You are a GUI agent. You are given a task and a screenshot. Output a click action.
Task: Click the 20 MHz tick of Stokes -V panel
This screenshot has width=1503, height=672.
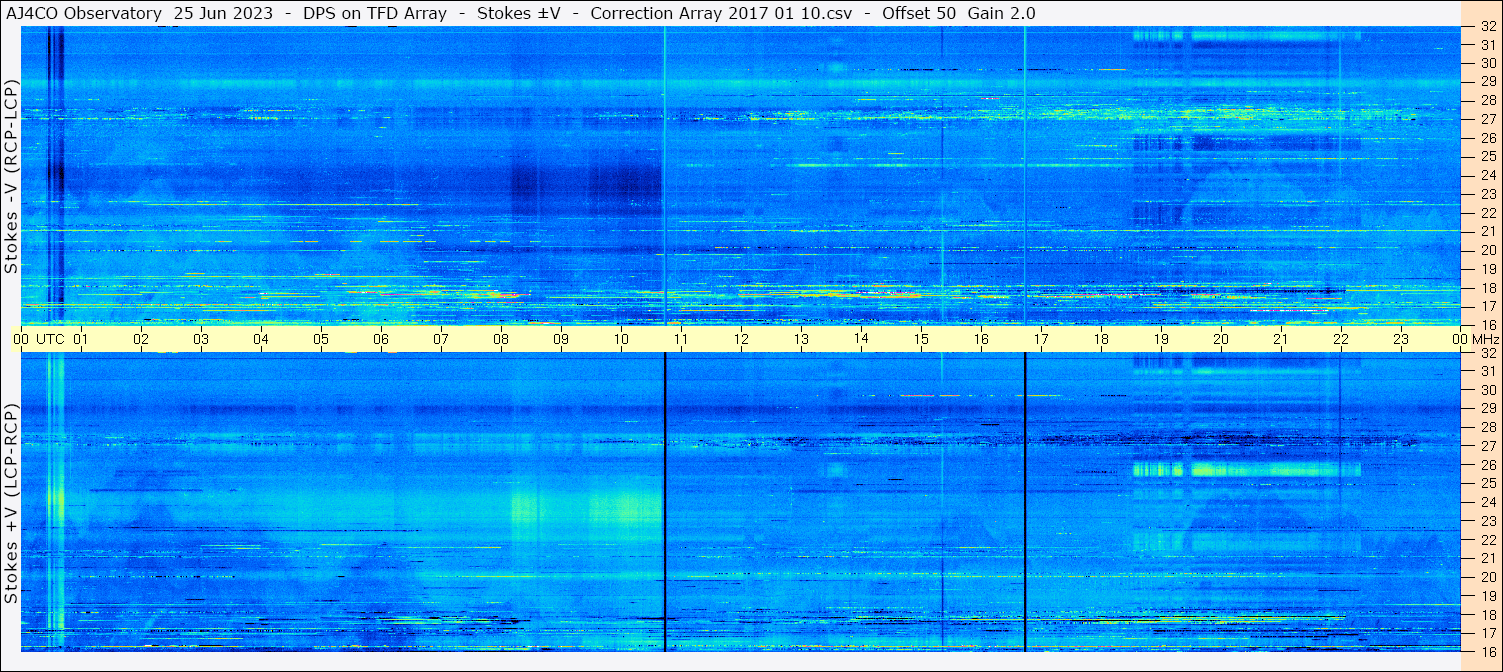[x=1487, y=250]
